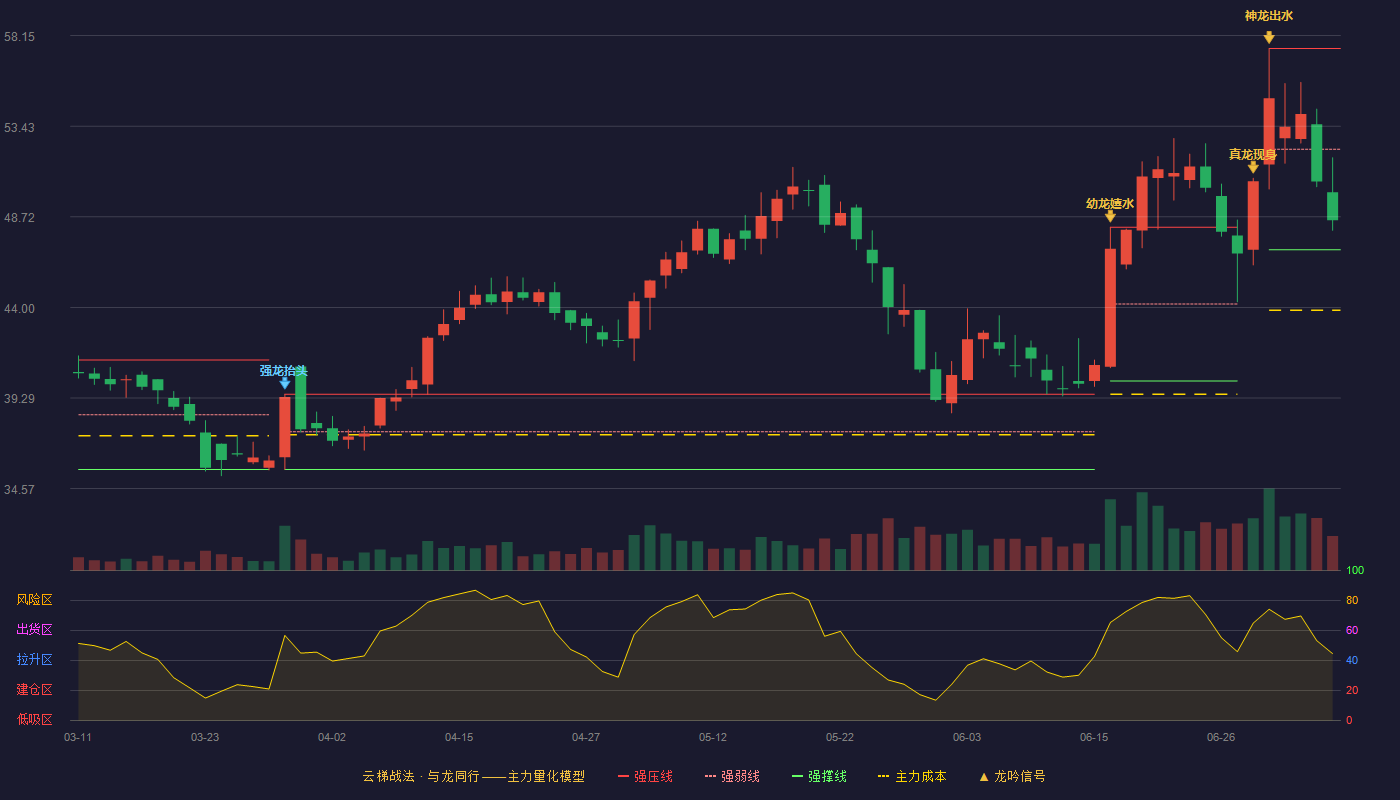Click the 06-03 date label
This screenshot has width=1400, height=800.
pos(967,737)
